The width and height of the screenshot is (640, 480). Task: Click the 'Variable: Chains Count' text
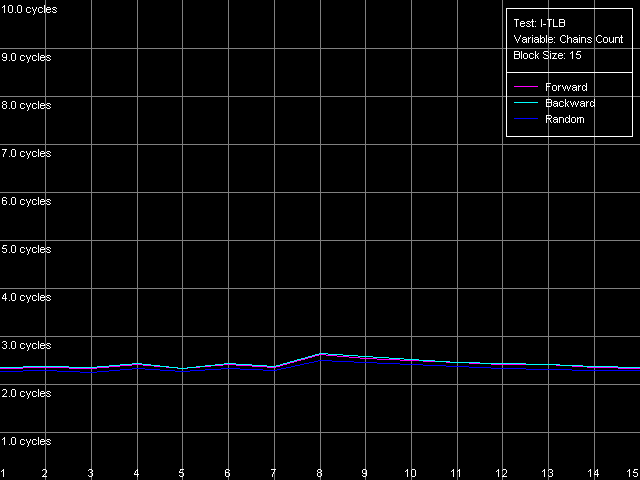tap(568, 39)
